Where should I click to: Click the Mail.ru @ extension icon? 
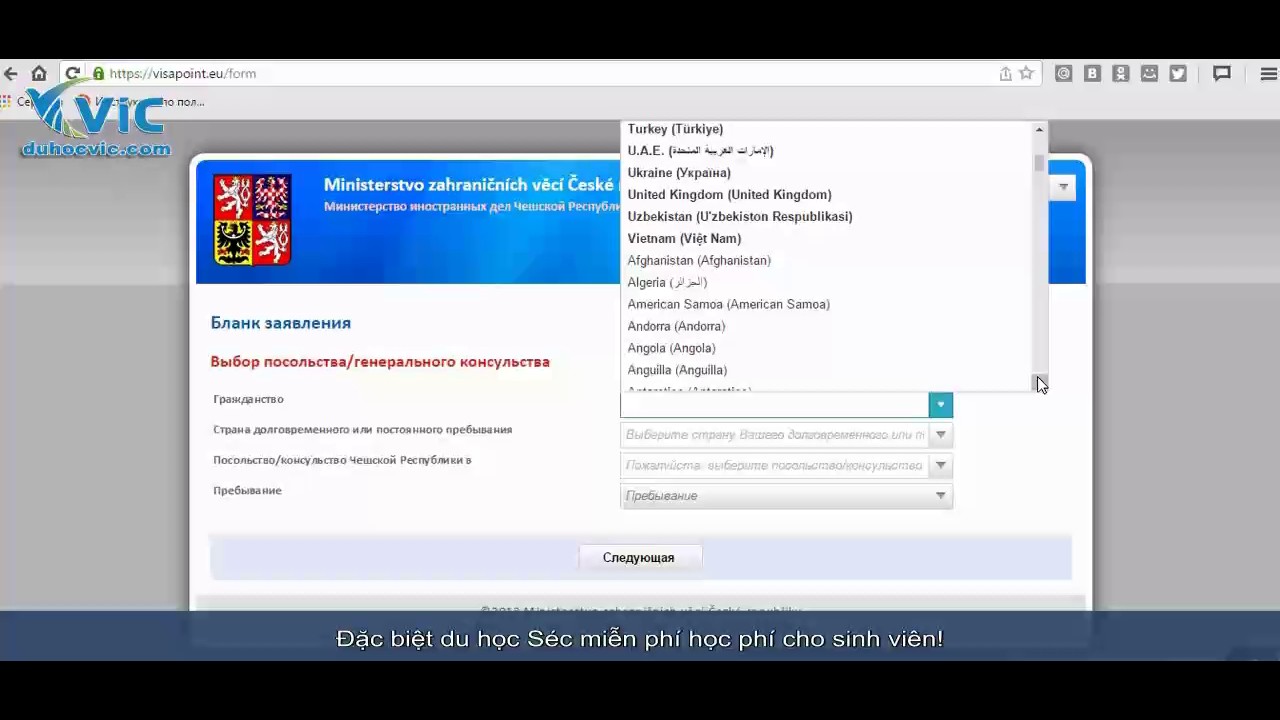point(1064,73)
